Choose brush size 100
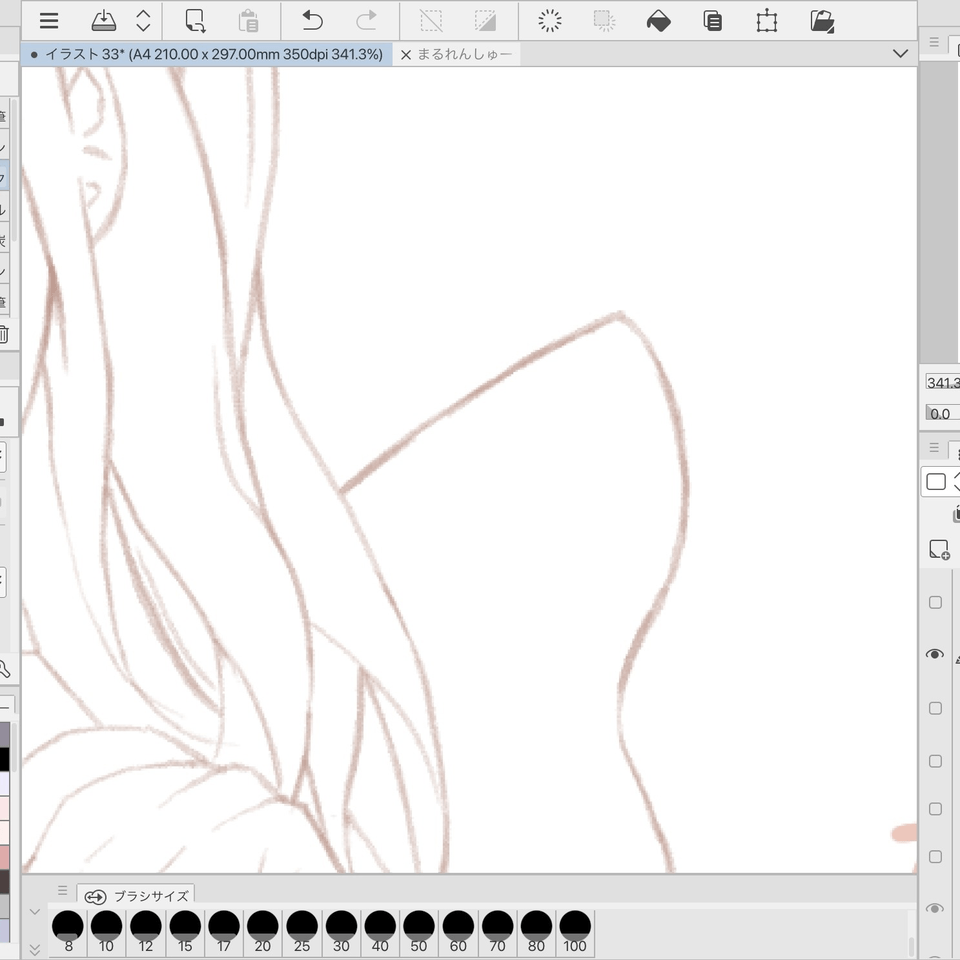The image size is (960, 960). [575, 932]
